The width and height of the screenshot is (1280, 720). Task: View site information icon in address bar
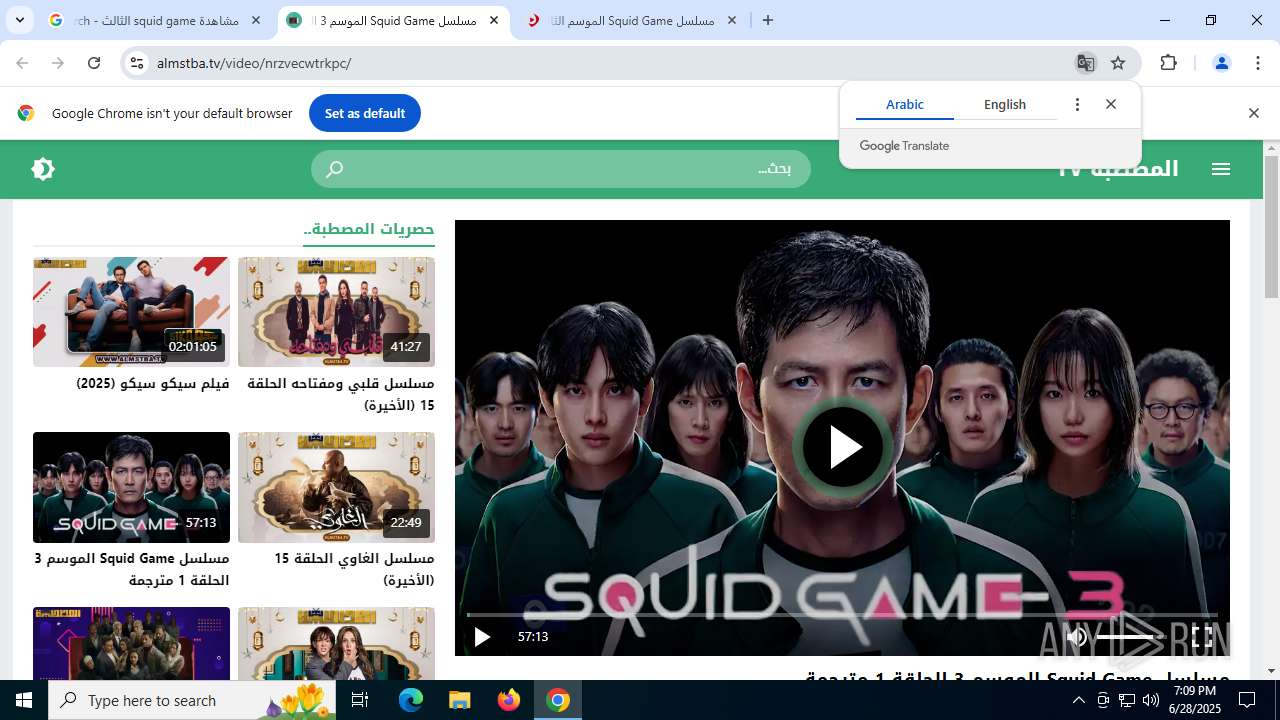pyautogui.click(x=137, y=63)
